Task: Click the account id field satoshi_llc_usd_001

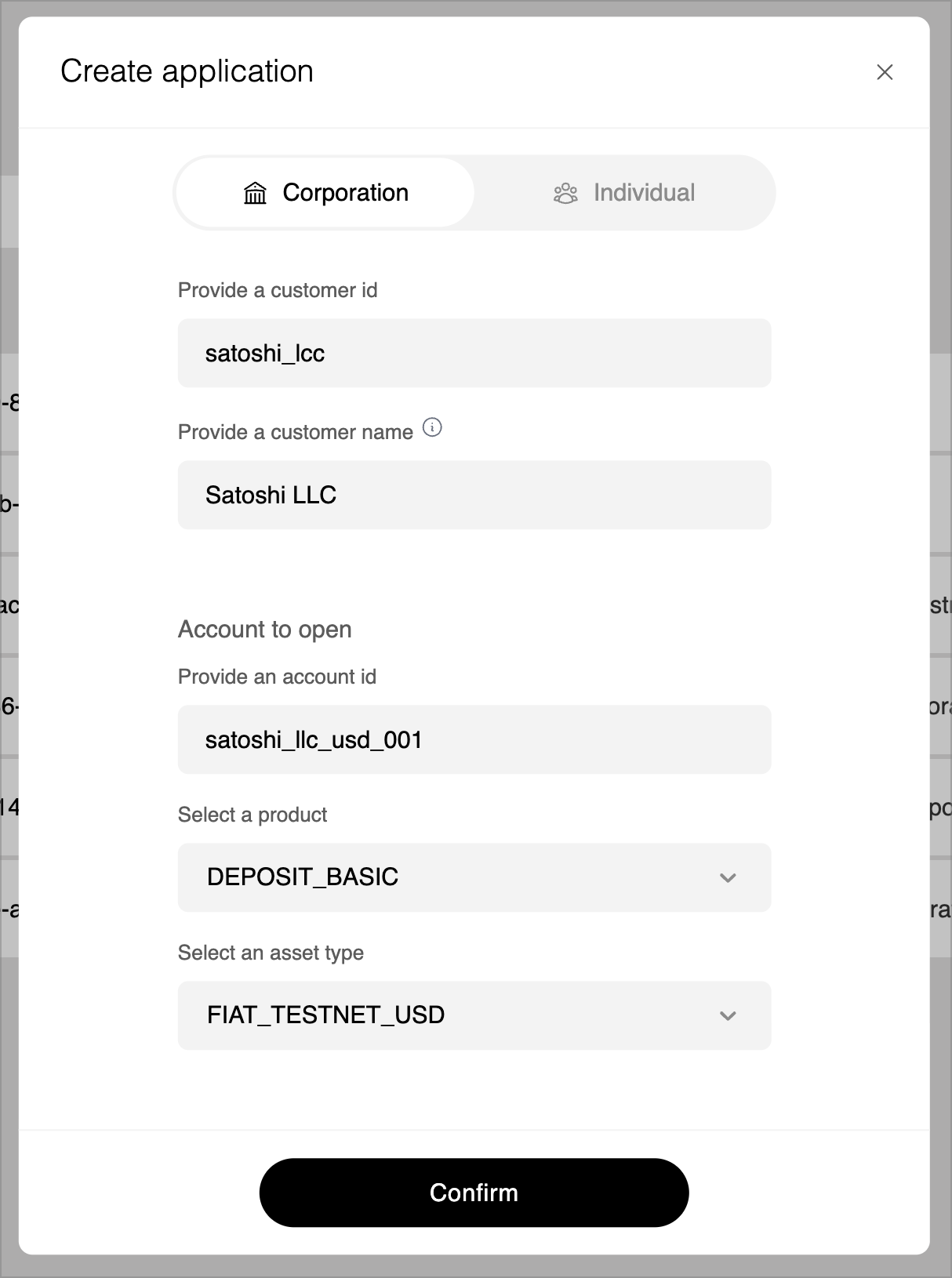Action: [x=474, y=739]
